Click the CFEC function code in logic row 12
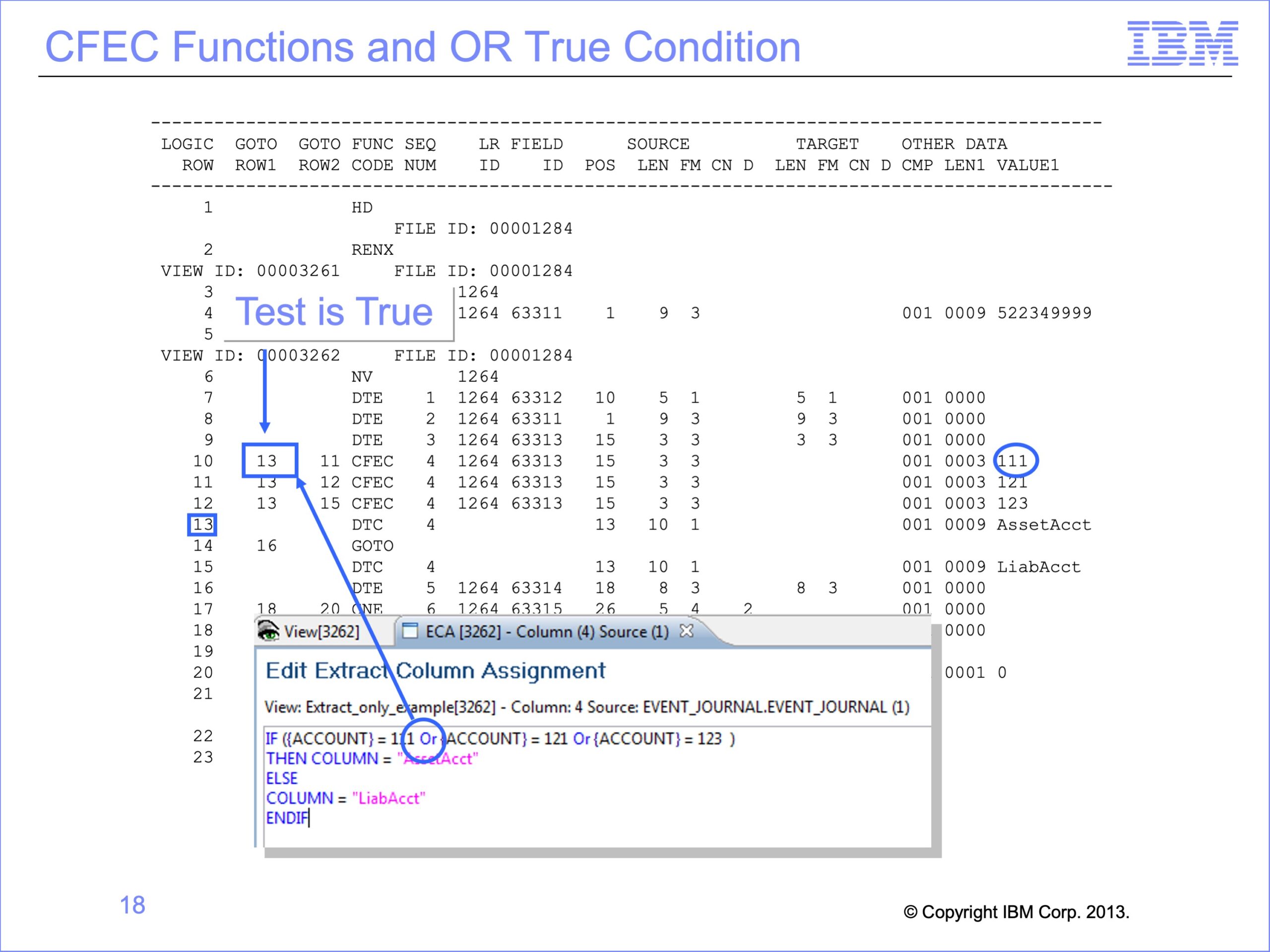 (x=373, y=504)
